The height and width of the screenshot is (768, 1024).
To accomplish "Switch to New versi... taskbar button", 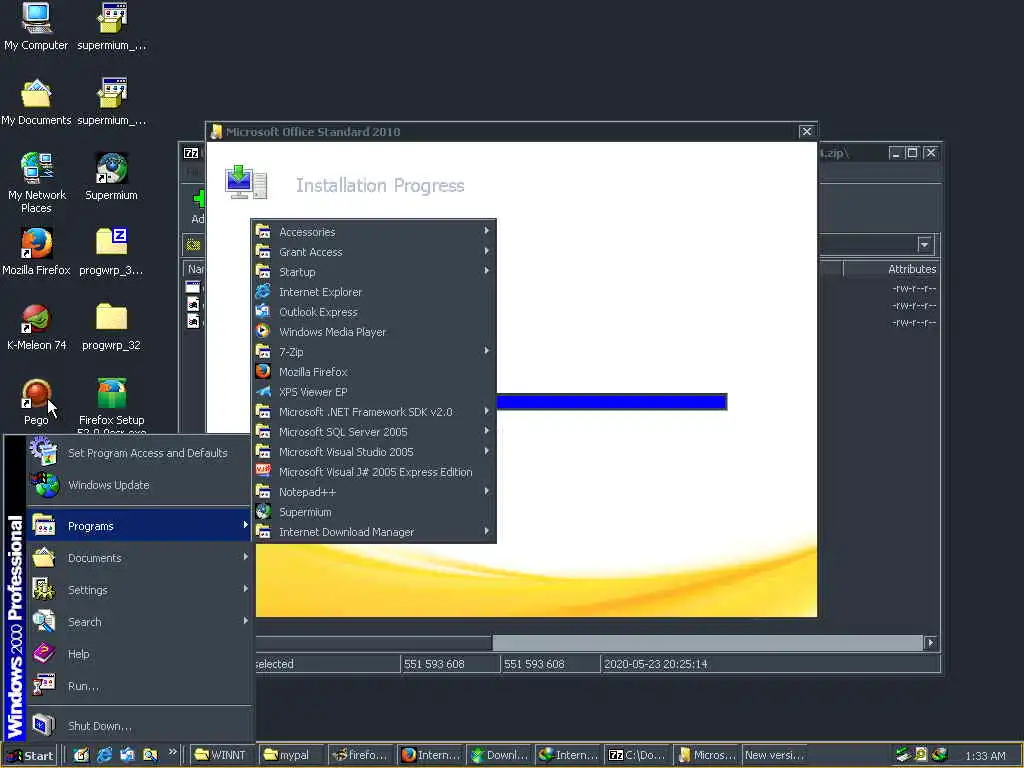I will [x=775, y=755].
